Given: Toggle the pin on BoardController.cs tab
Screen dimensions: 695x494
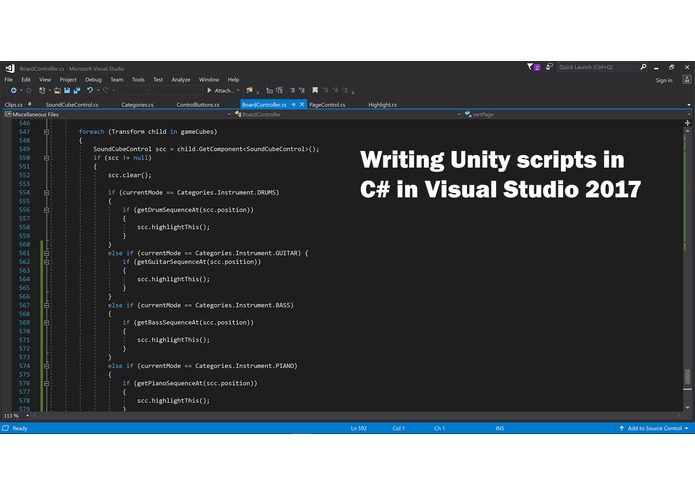Looking at the screenshot, I should pos(293,105).
